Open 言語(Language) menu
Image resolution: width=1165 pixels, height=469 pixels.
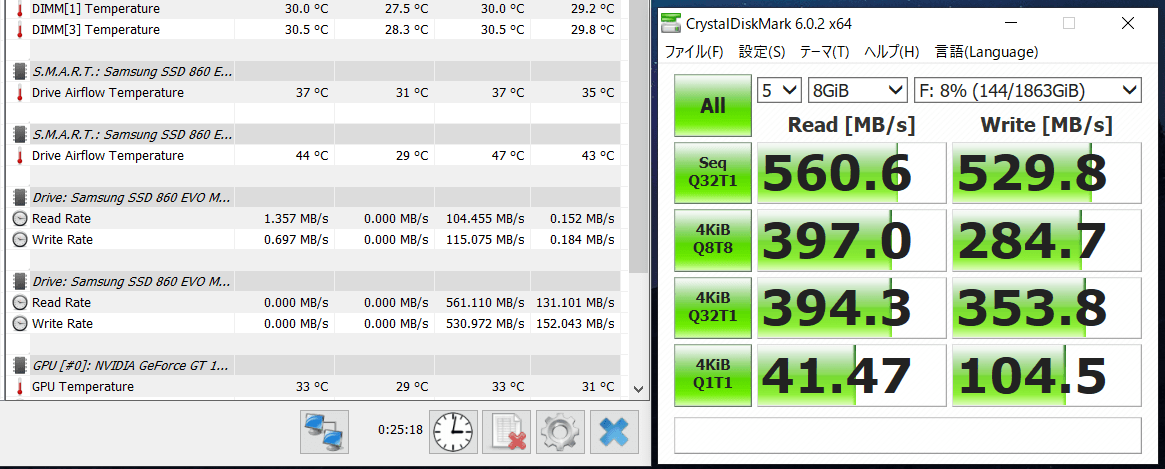pos(986,52)
